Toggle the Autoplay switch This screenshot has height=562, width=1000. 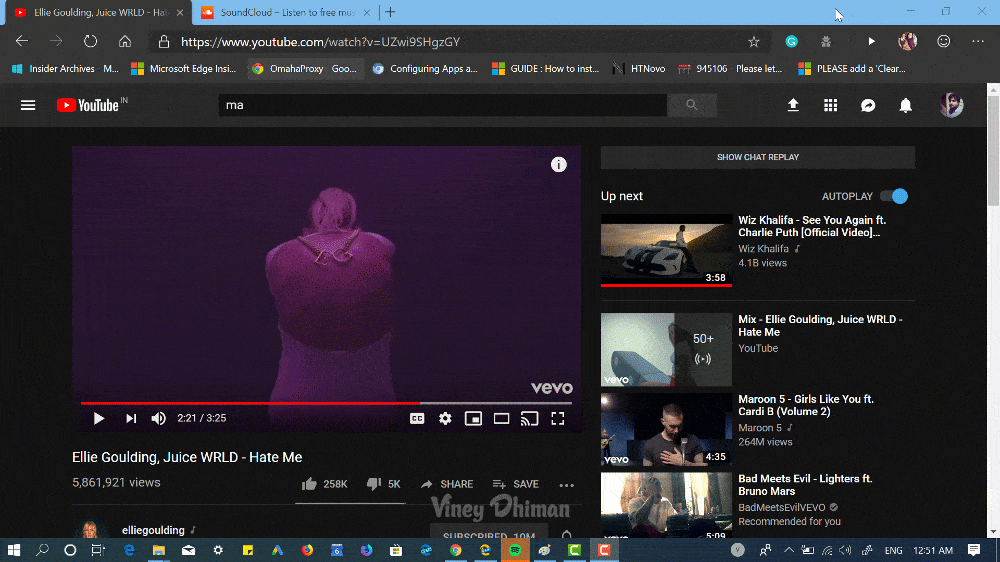pyautogui.click(x=894, y=196)
